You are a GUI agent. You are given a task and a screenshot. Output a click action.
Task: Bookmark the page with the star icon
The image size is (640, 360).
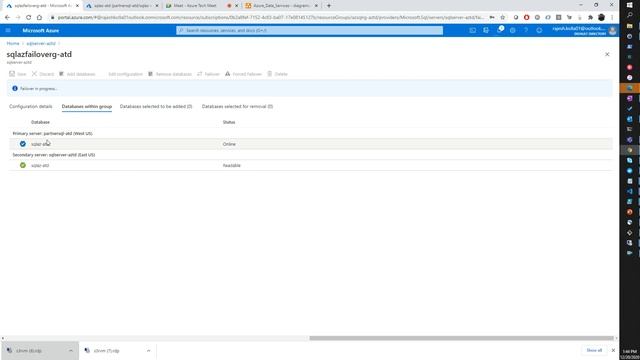click(502, 18)
